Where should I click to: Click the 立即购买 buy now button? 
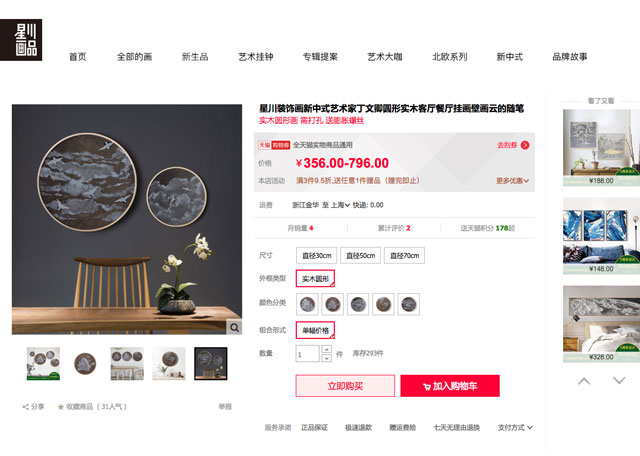point(345,386)
